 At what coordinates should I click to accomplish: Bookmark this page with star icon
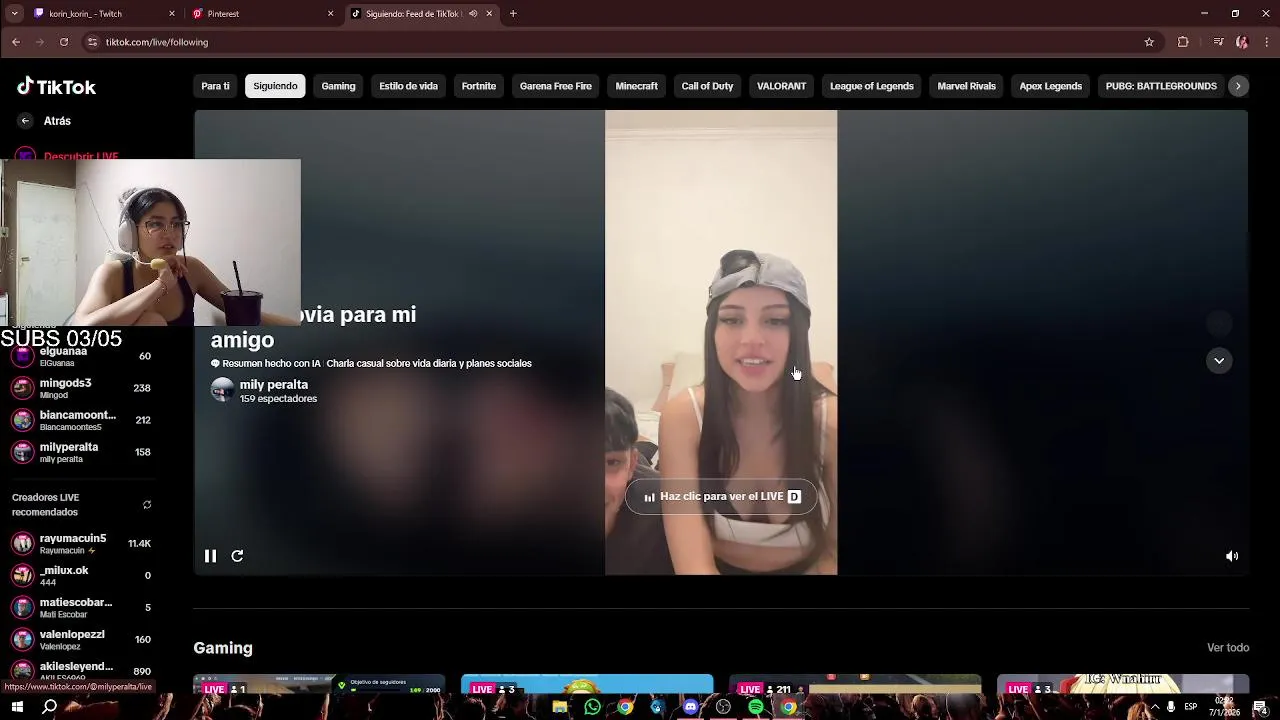[x=1149, y=42]
